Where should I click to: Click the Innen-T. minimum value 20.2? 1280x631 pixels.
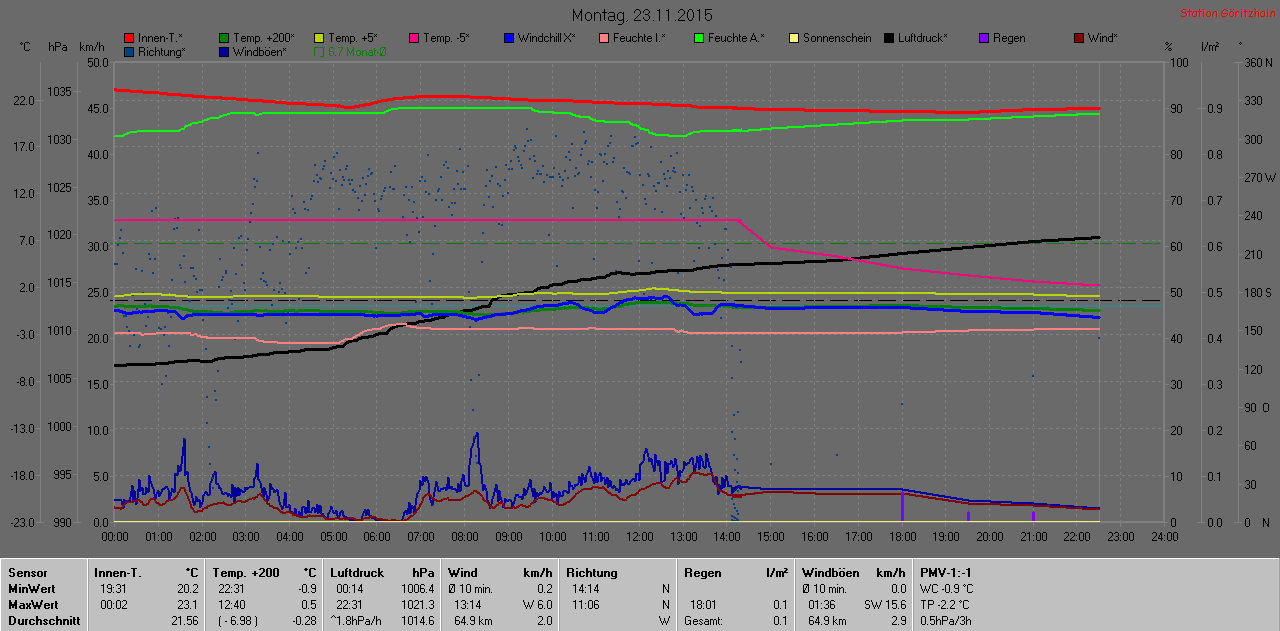(188, 589)
